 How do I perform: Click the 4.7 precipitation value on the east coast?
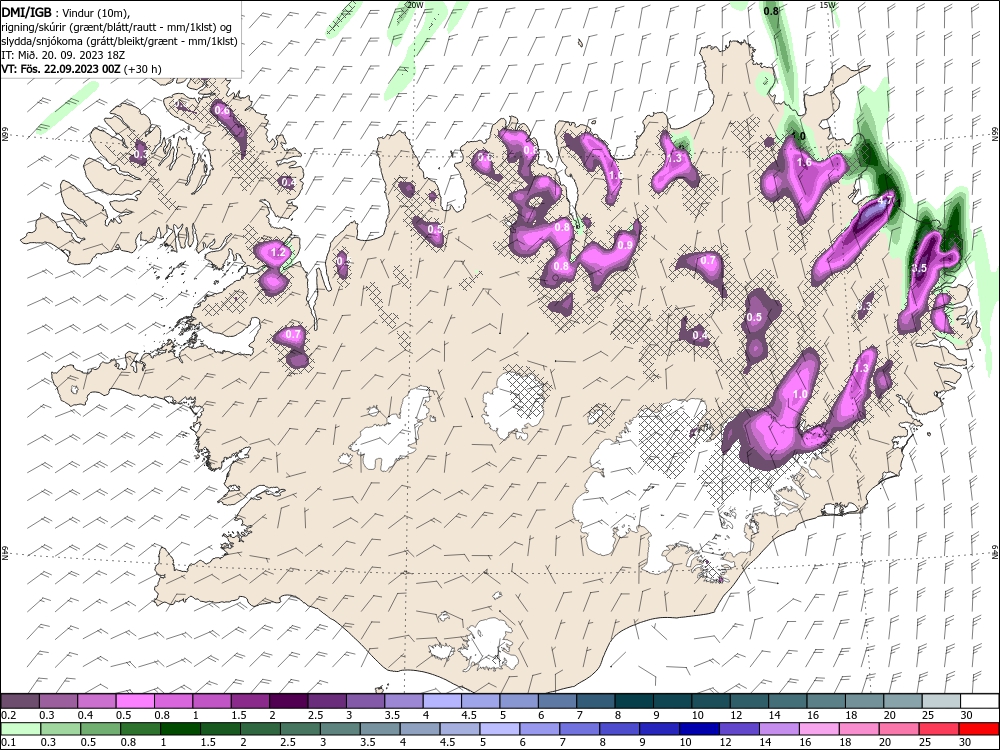[885, 200]
